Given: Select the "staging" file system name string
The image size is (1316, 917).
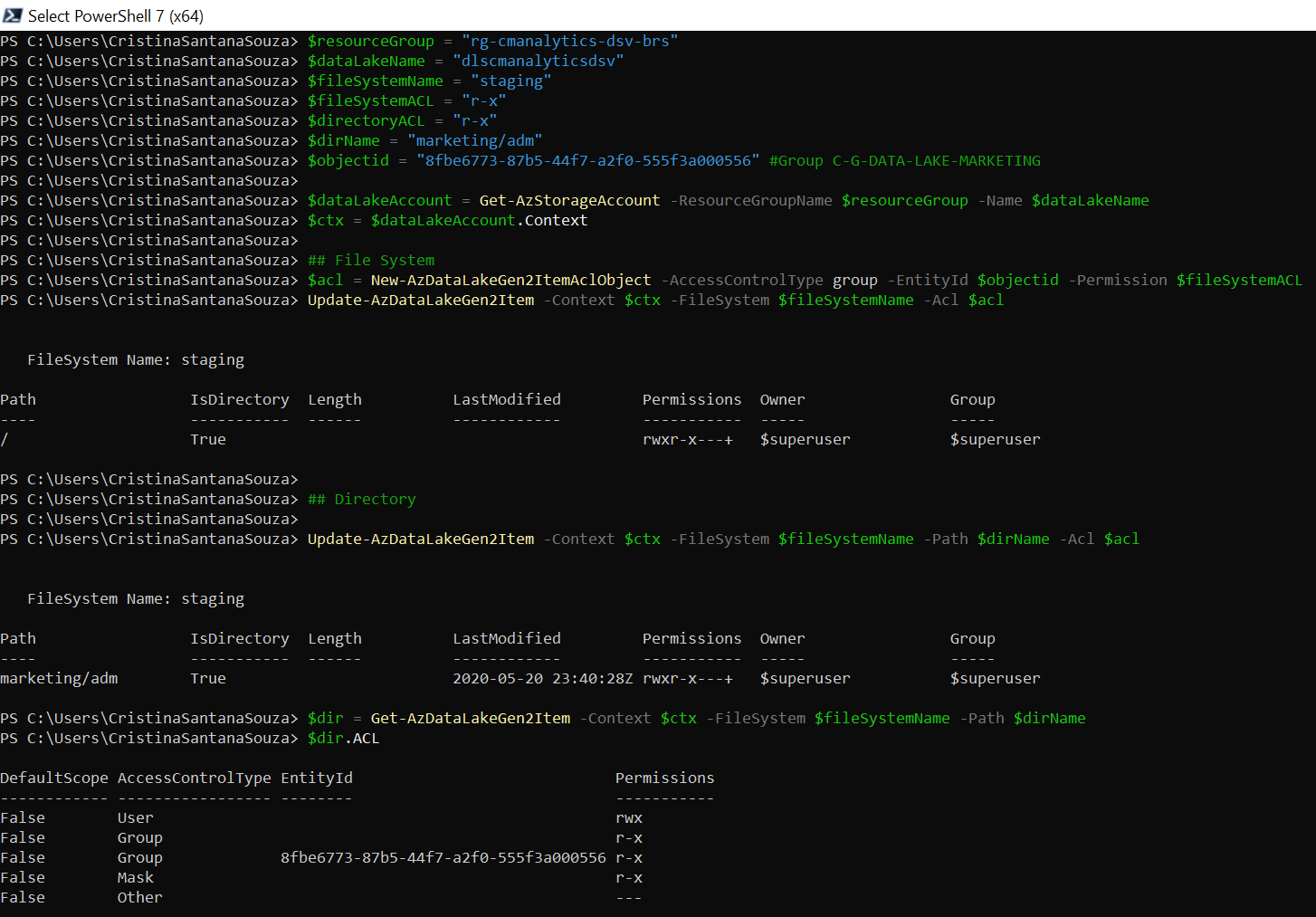Looking at the screenshot, I should coord(510,81).
